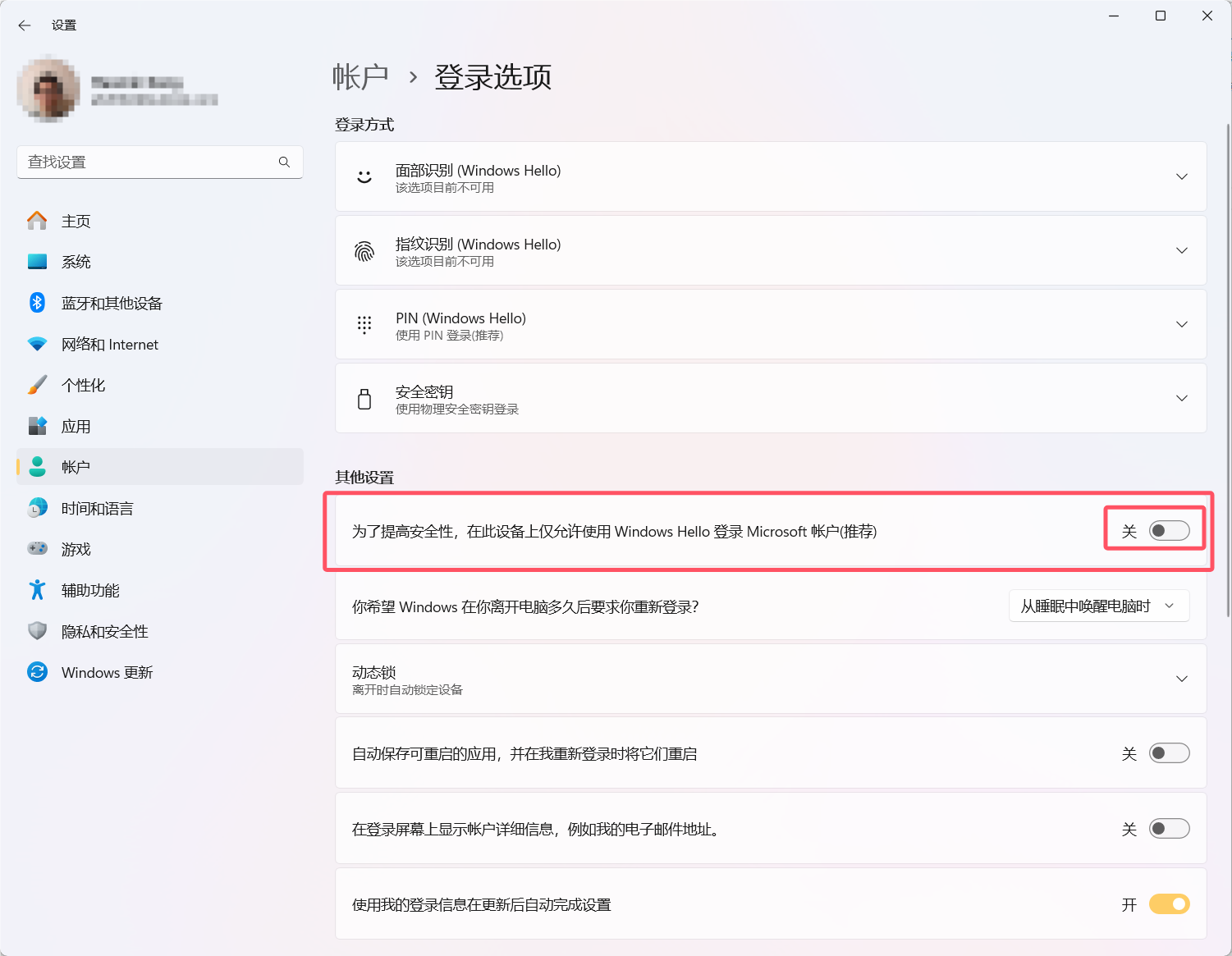Select the 隐私和安全性 shield icon
Image resolution: width=1232 pixels, height=956 pixels.
(x=37, y=631)
